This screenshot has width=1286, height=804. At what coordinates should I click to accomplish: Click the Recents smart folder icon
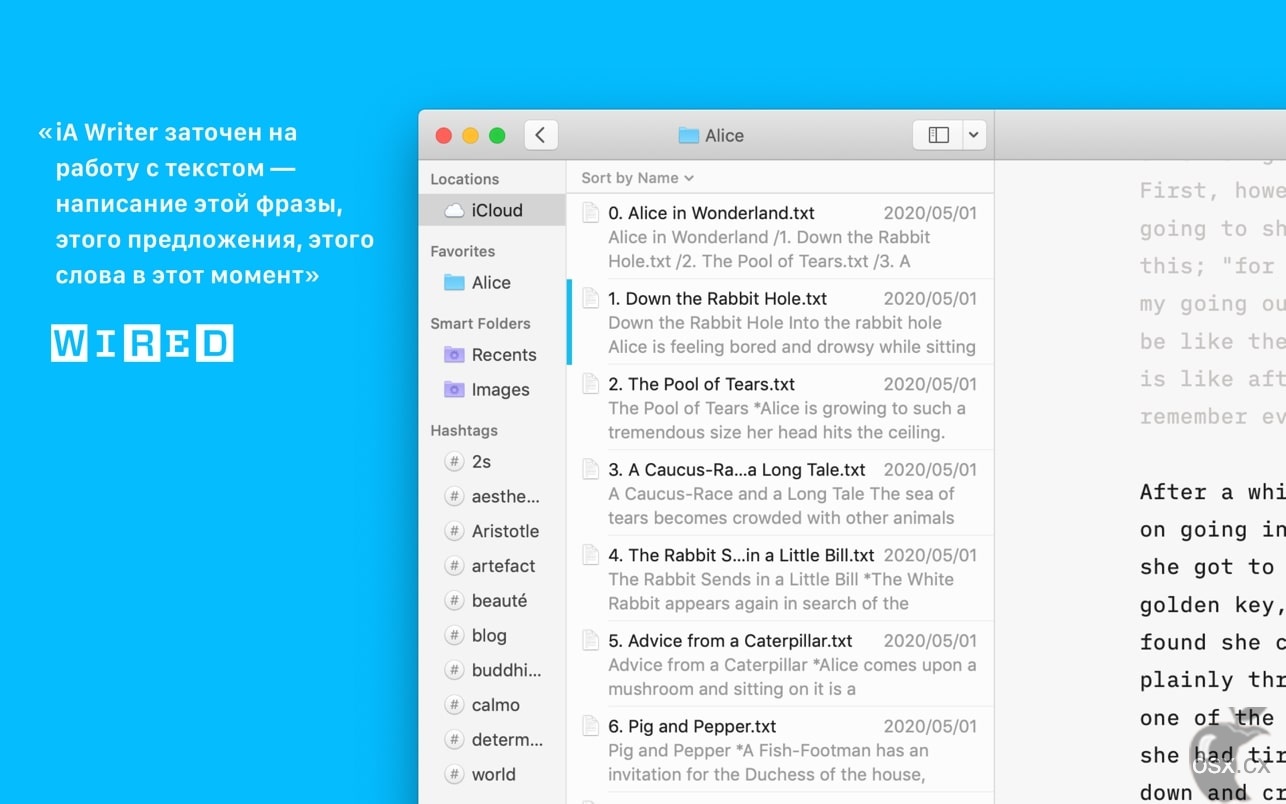tap(454, 355)
